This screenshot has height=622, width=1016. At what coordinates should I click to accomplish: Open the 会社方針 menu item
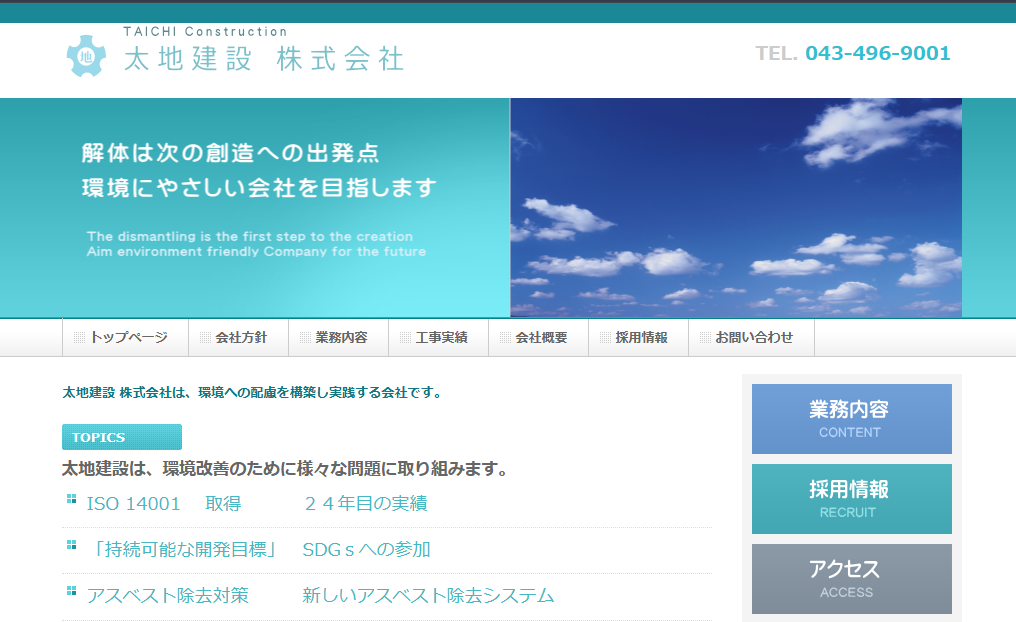pyautogui.click(x=238, y=338)
